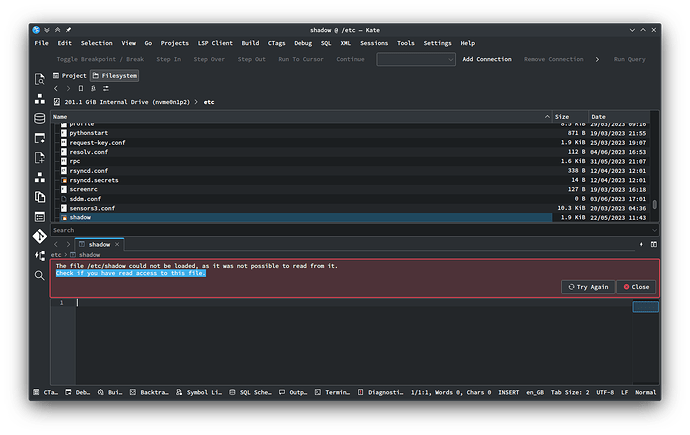Click the Kate application icon in title bar
690x435 pixels.
tap(36, 30)
